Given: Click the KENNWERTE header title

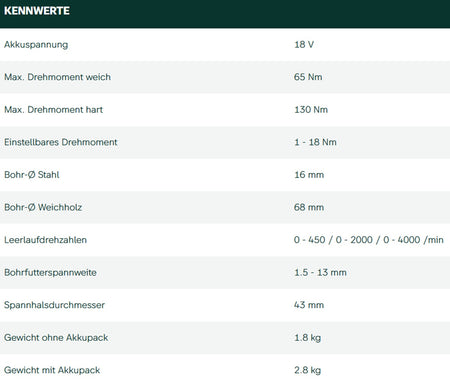Looking at the screenshot, I should pyautogui.click(x=37, y=11).
